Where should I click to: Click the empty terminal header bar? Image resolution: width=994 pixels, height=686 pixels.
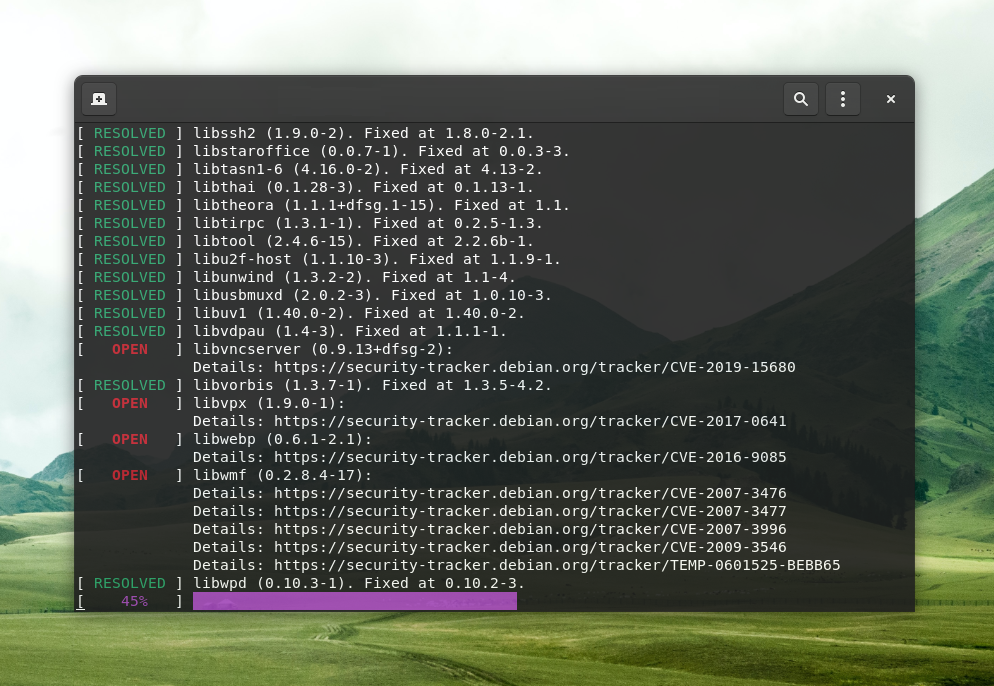[450, 99]
